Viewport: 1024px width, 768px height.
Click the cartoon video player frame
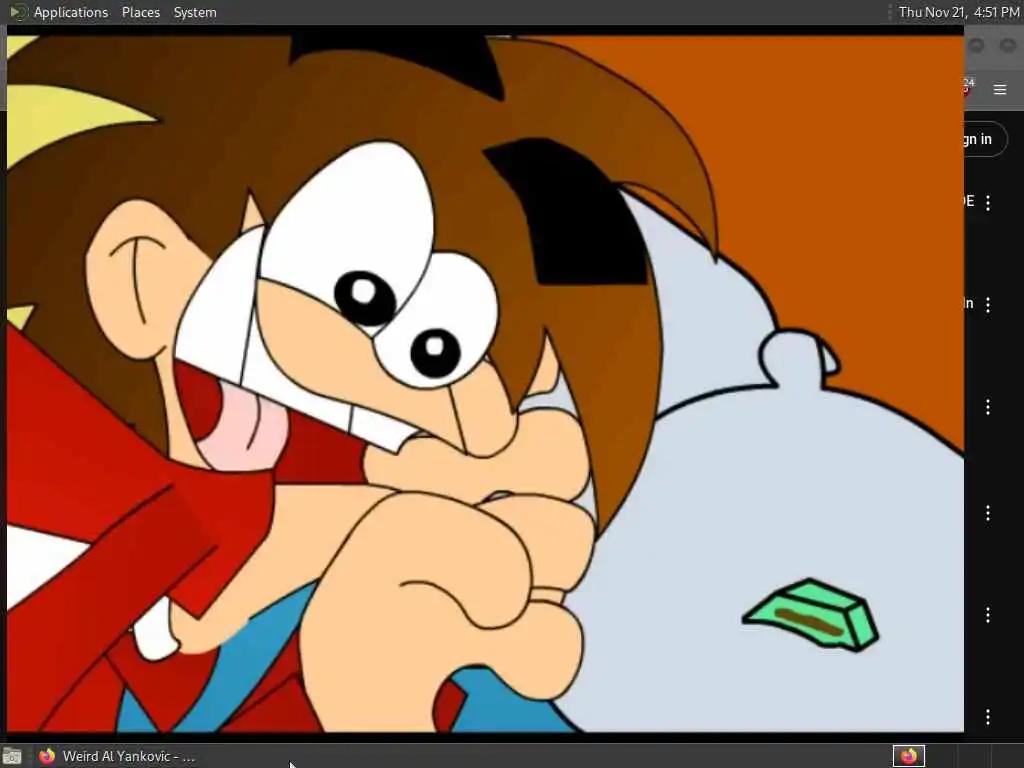tap(485, 383)
